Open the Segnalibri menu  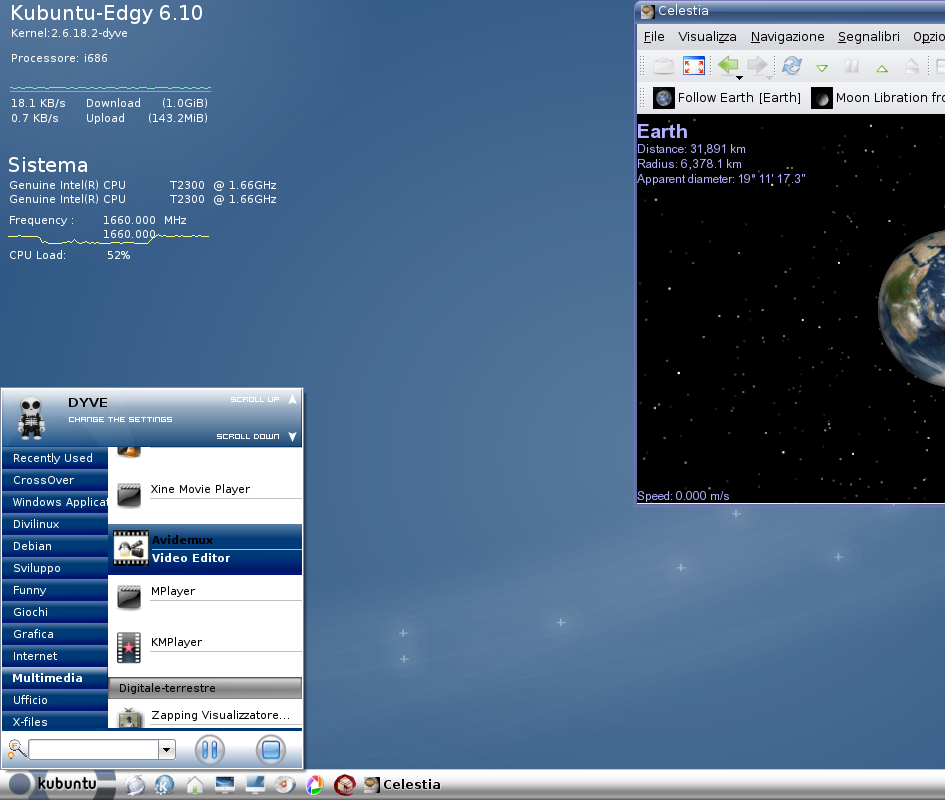coord(868,37)
